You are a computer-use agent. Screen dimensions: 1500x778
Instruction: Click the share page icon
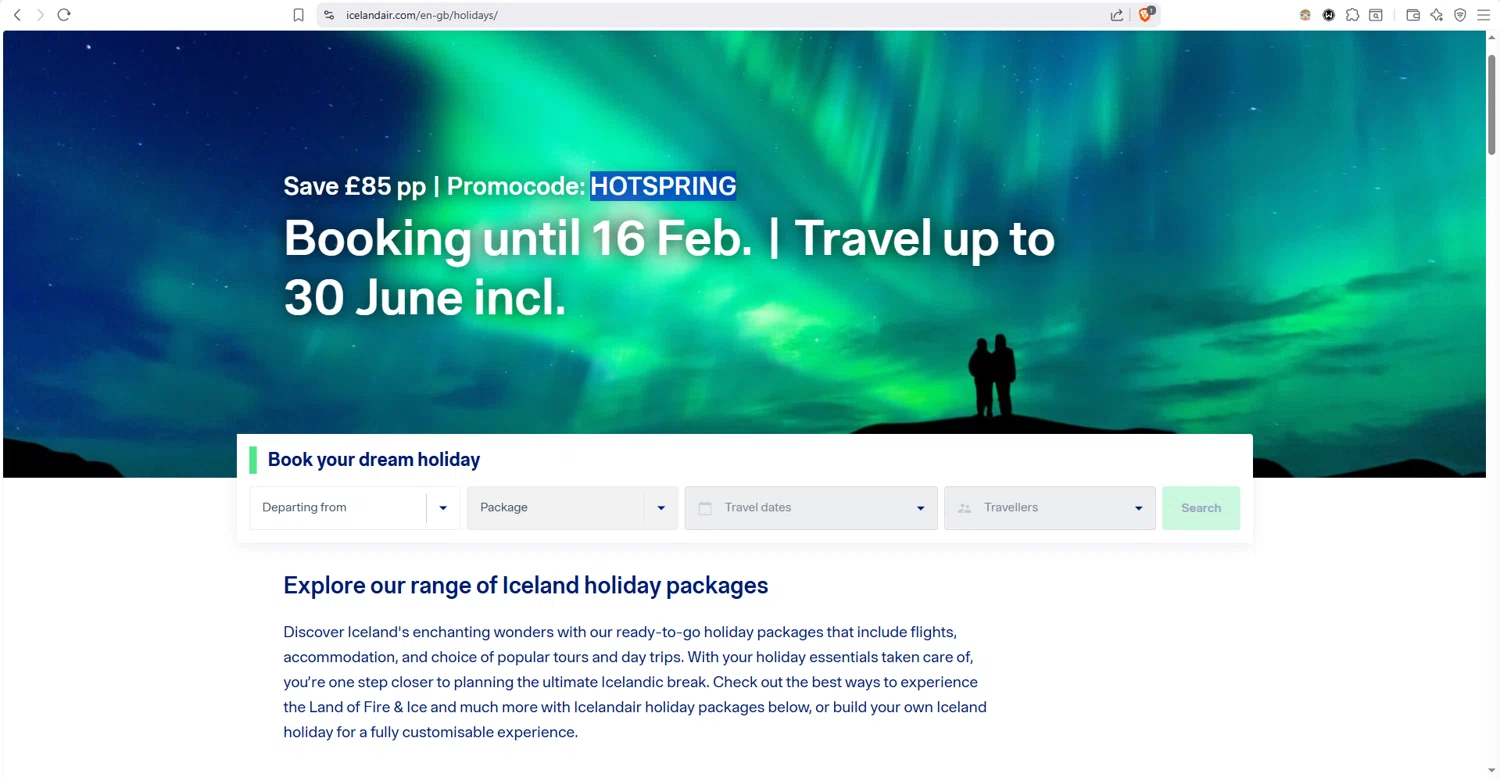pos(1117,15)
